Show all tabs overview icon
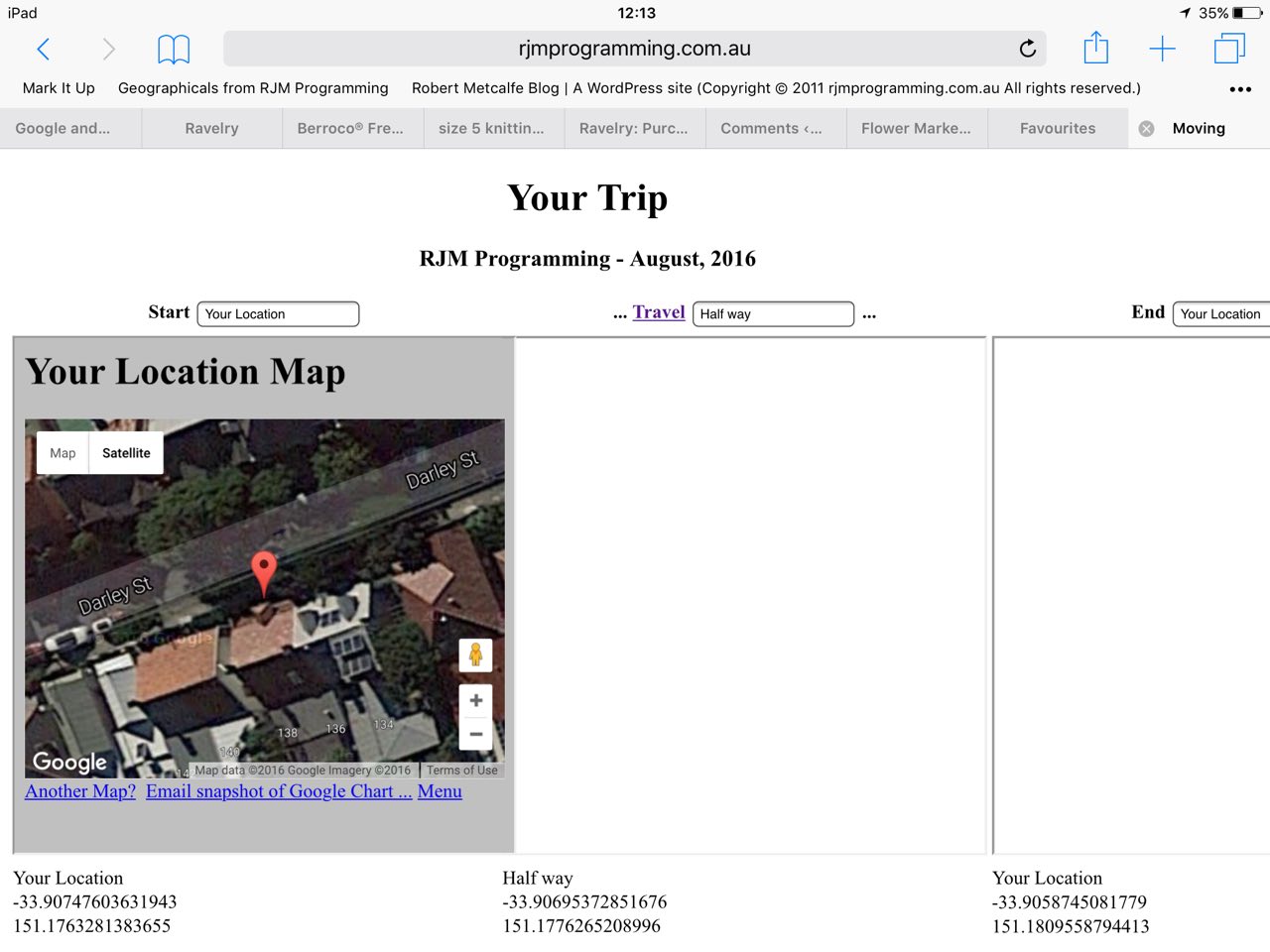1270x952 pixels. [1229, 48]
